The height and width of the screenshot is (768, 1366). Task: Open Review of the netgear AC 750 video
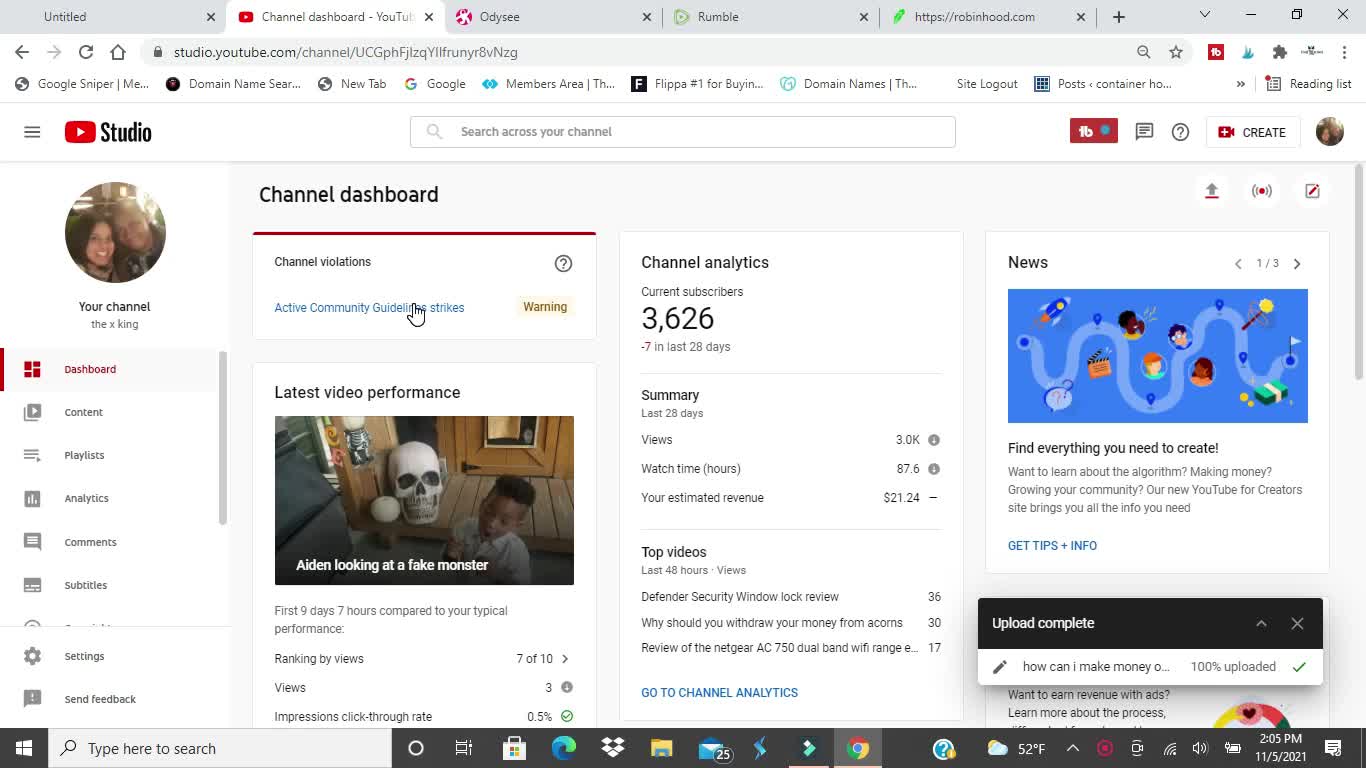pos(779,648)
